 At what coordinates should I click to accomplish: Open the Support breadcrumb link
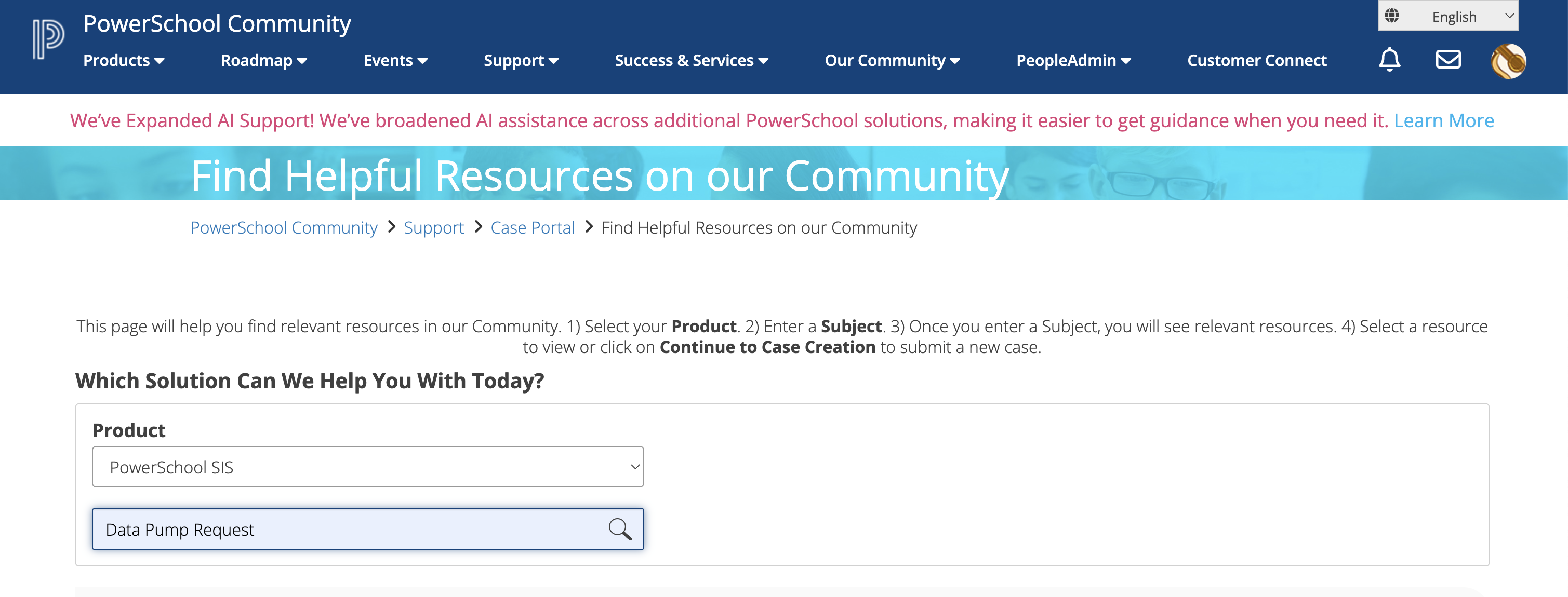click(x=433, y=227)
